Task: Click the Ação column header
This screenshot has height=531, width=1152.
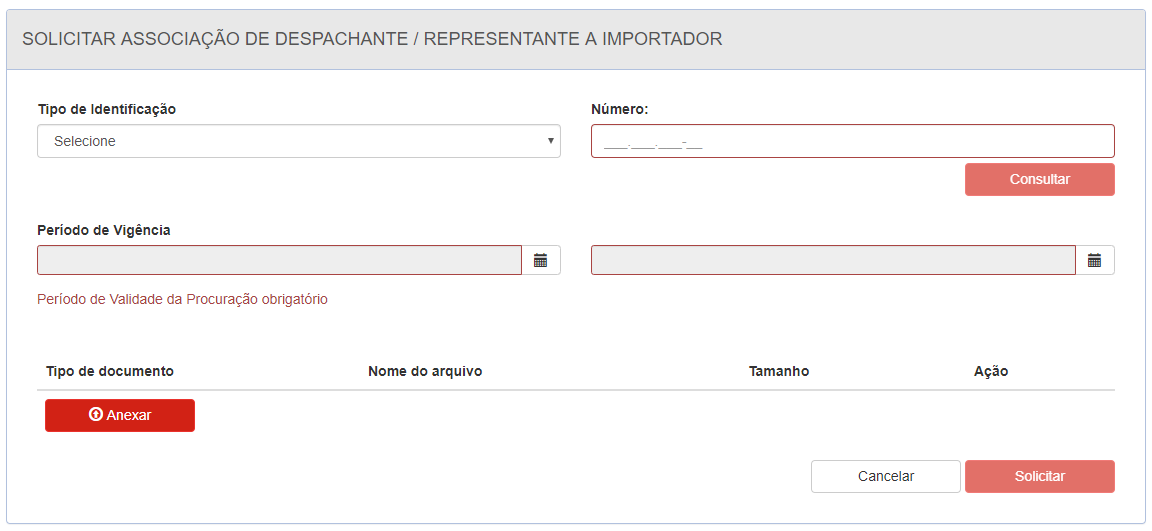Action: (990, 371)
